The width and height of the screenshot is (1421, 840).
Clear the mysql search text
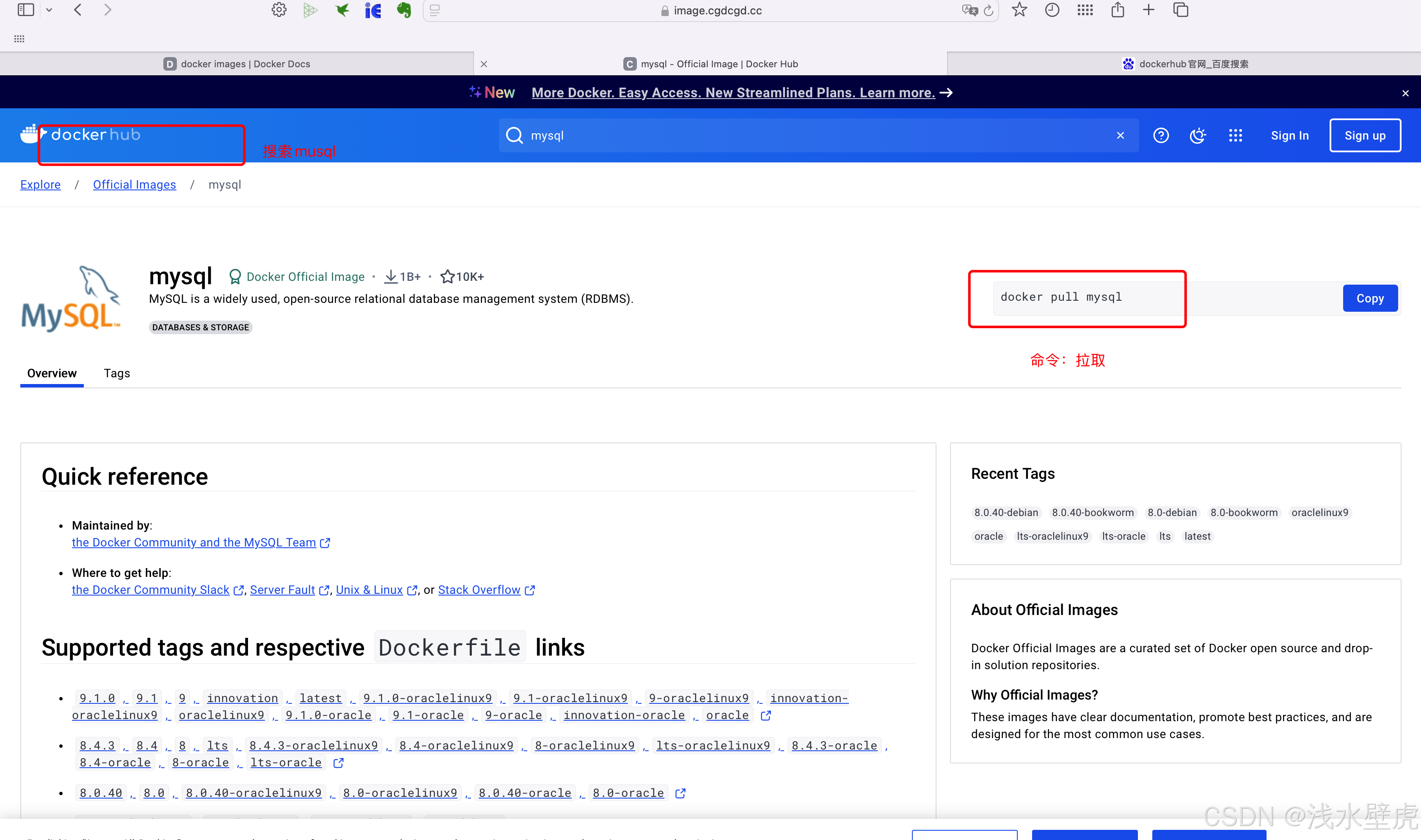pos(1121,135)
